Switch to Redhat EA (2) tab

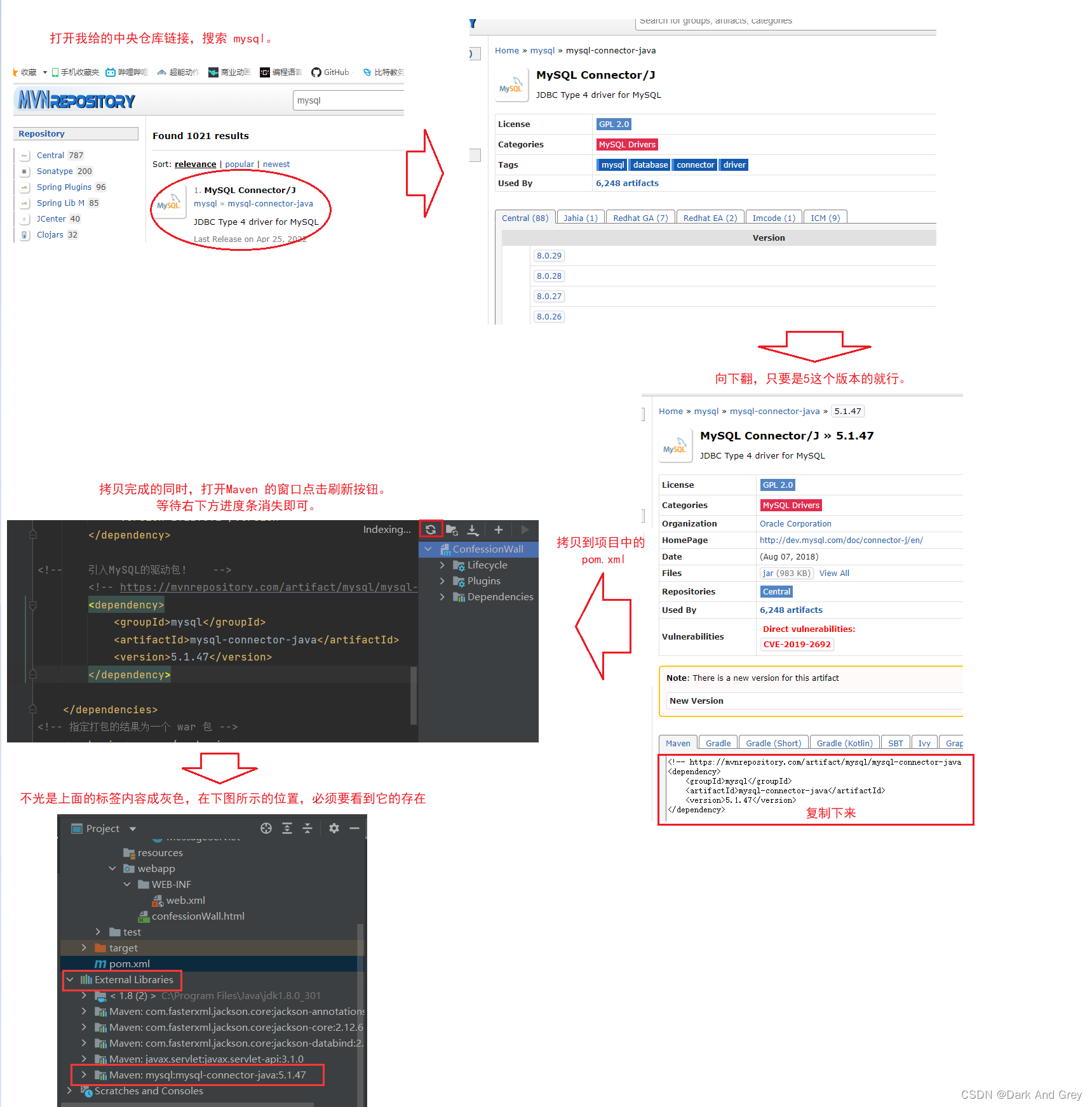click(x=710, y=217)
